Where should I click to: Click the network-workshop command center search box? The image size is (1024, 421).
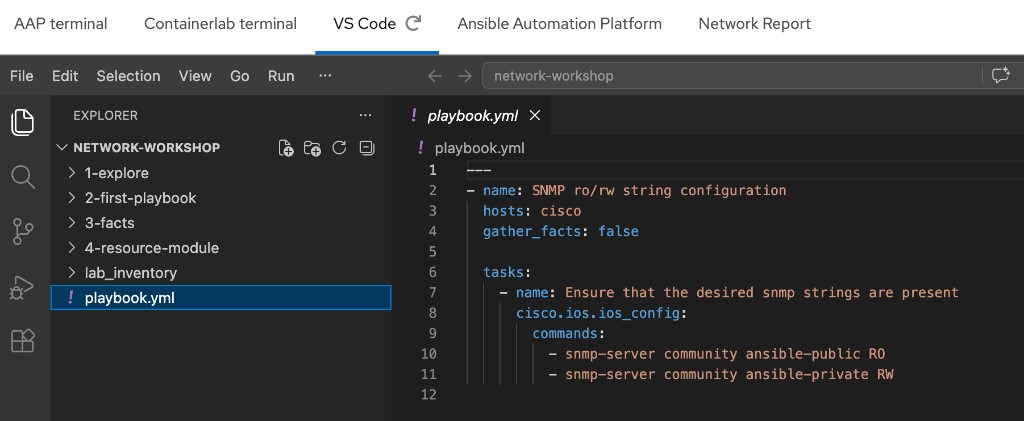click(x=731, y=76)
